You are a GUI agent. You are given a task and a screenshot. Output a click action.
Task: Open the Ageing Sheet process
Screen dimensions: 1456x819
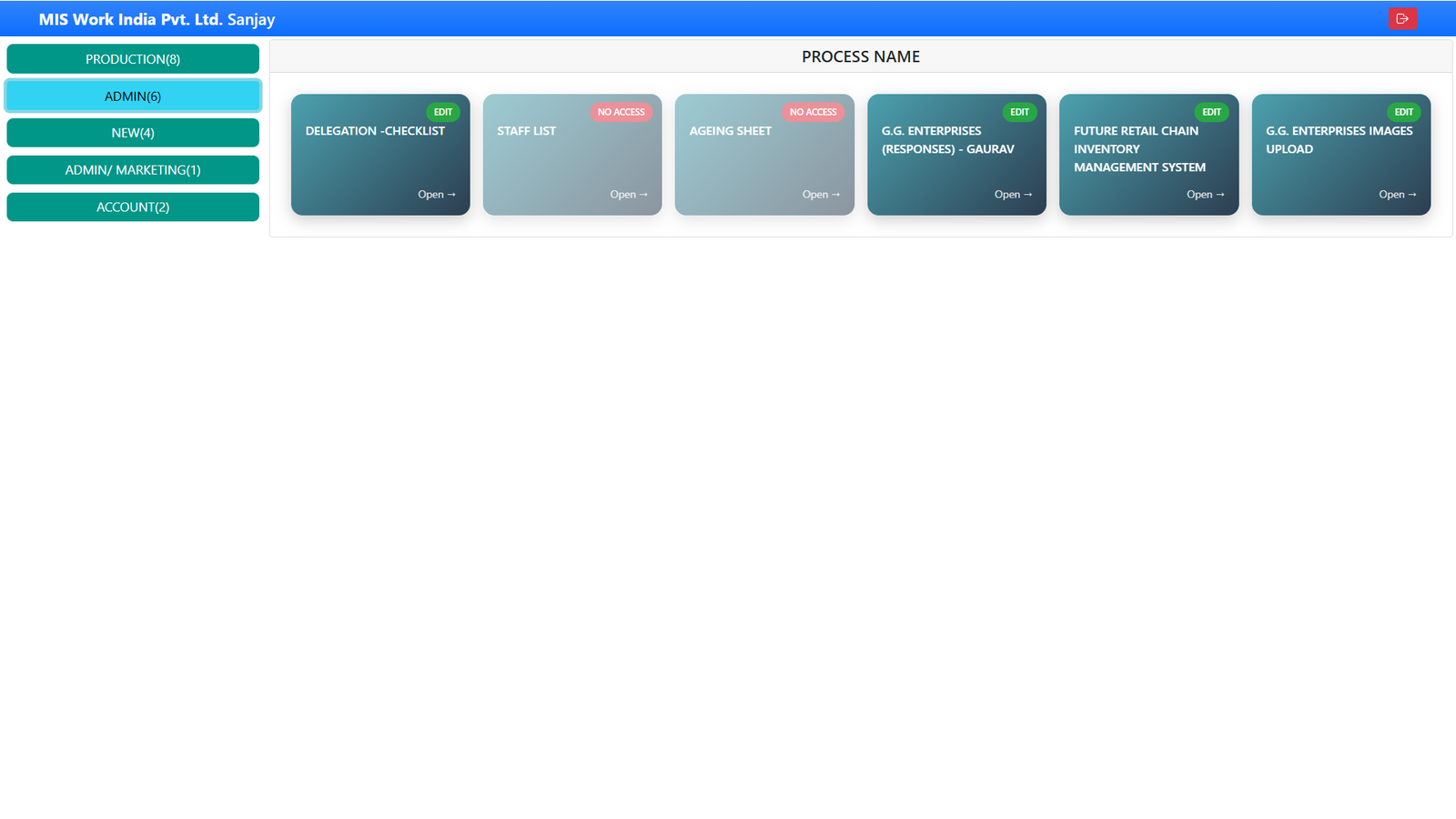point(821,195)
